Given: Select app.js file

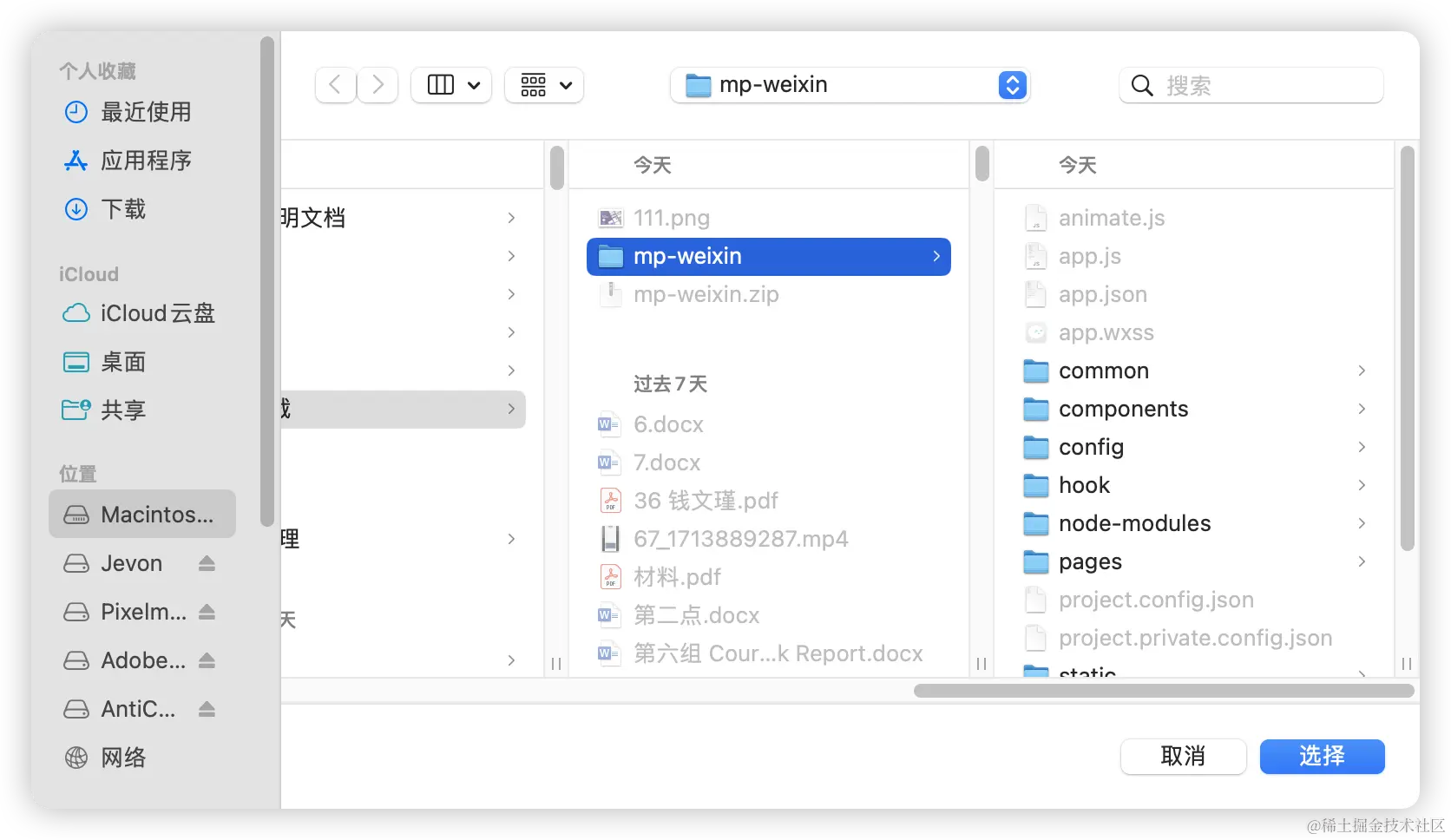Looking at the screenshot, I should pyautogui.click(x=1194, y=256).
